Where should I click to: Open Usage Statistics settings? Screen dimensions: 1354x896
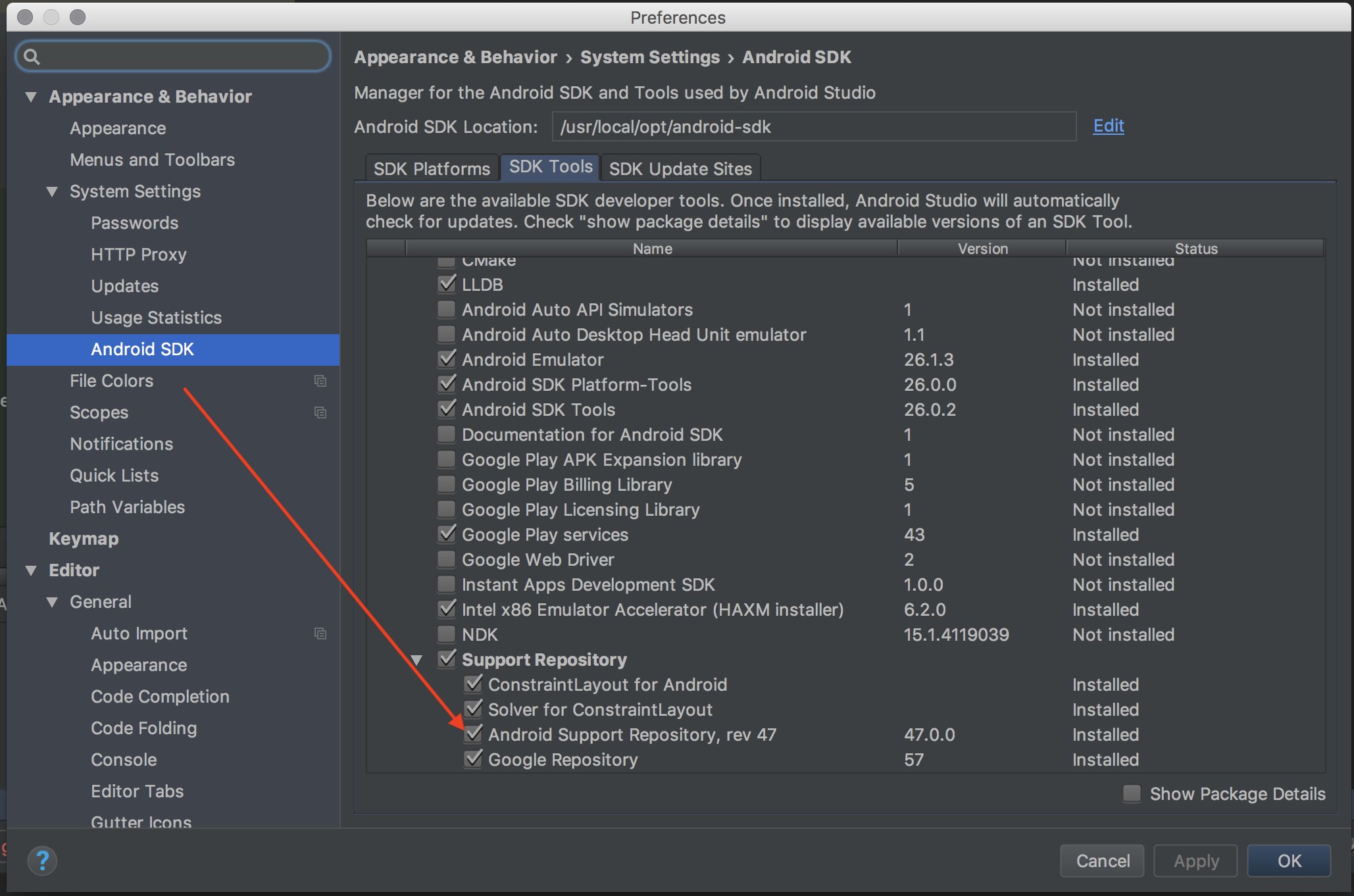[156, 318]
